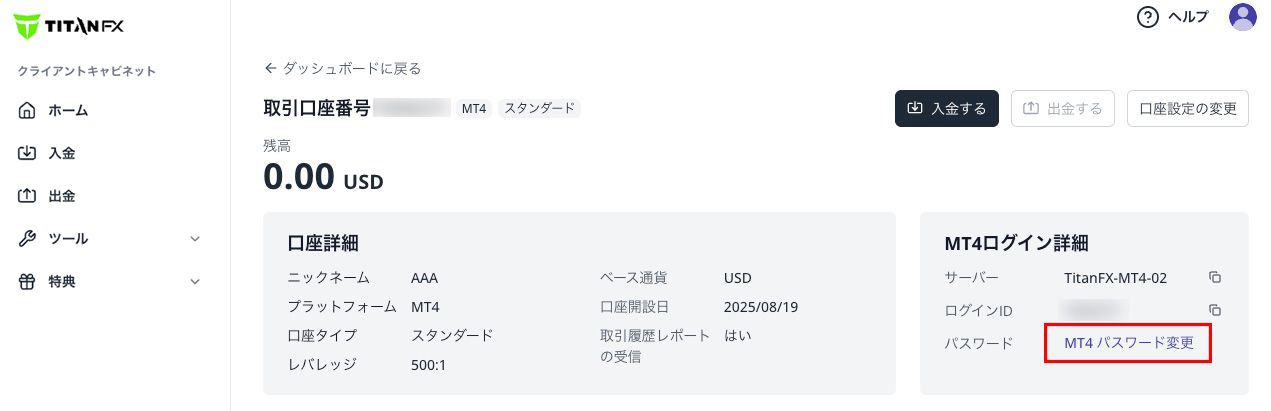Viewport: 1271px width, 411px height.
Task: Select 出金 in the sidebar menu
Action: (x=62, y=196)
